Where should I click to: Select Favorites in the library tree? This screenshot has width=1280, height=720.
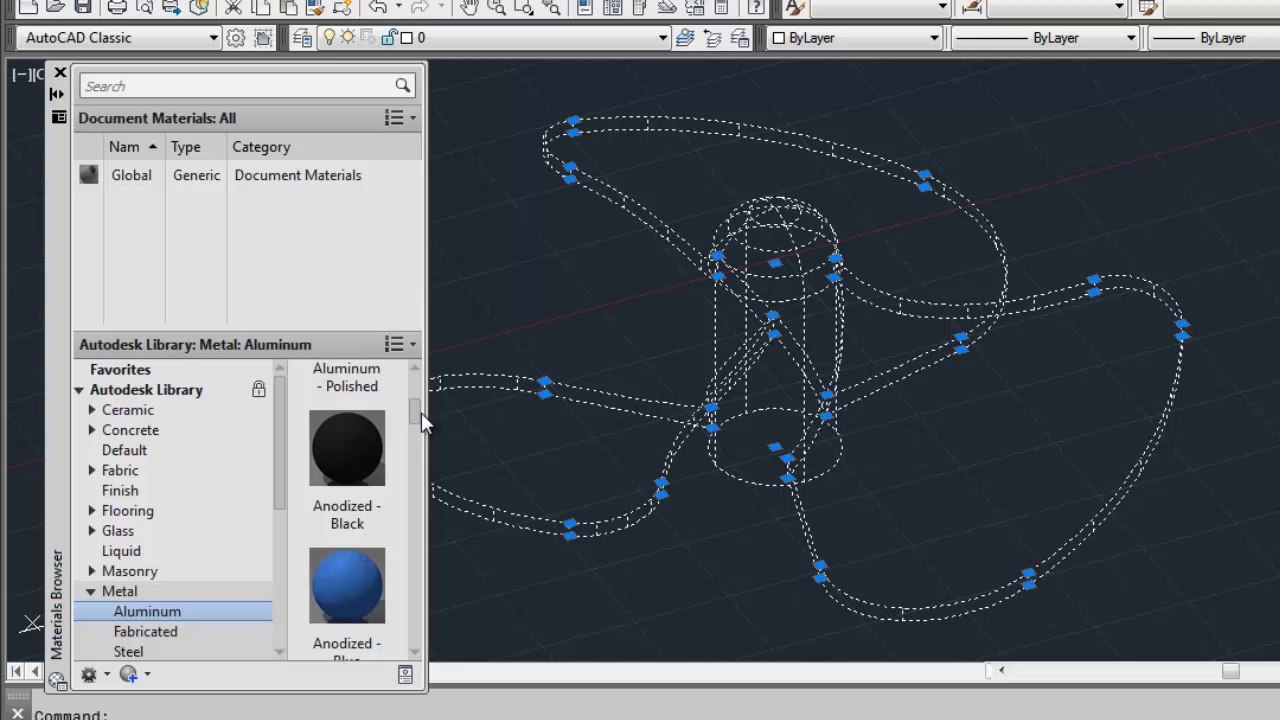point(120,369)
